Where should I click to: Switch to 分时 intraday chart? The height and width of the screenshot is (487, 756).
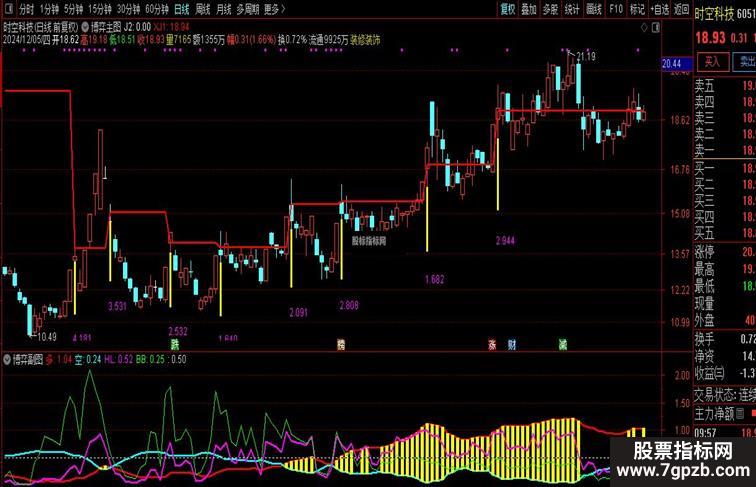click(x=26, y=9)
